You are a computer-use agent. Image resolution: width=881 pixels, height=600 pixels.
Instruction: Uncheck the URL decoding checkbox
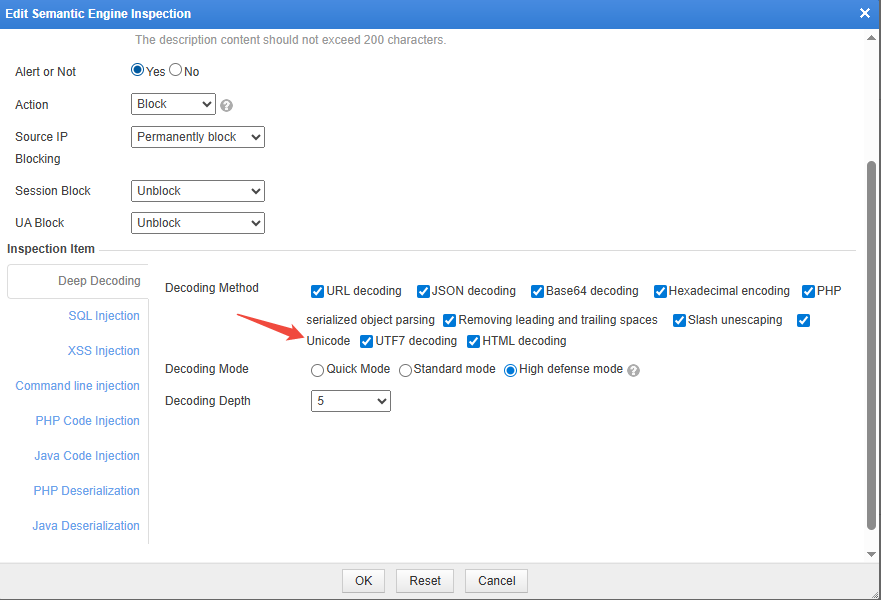[x=318, y=291]
